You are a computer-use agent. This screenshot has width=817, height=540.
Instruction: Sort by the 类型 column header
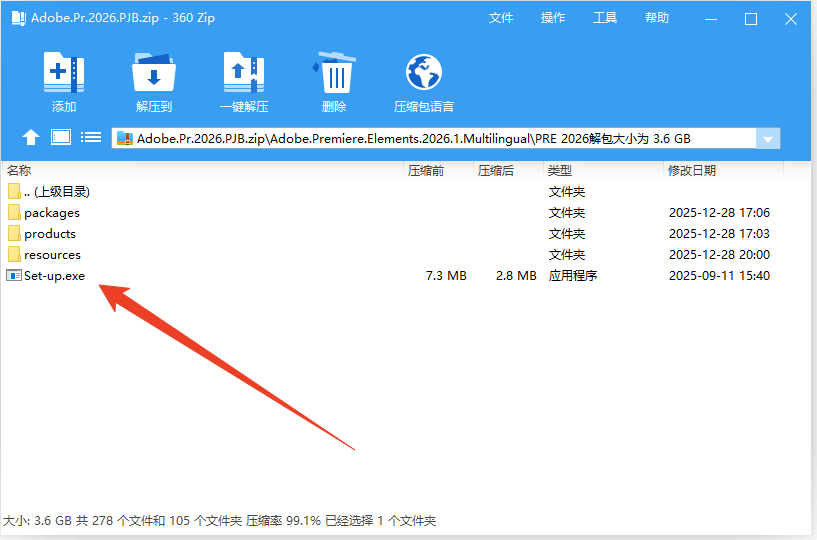click(x=560, y=170)
